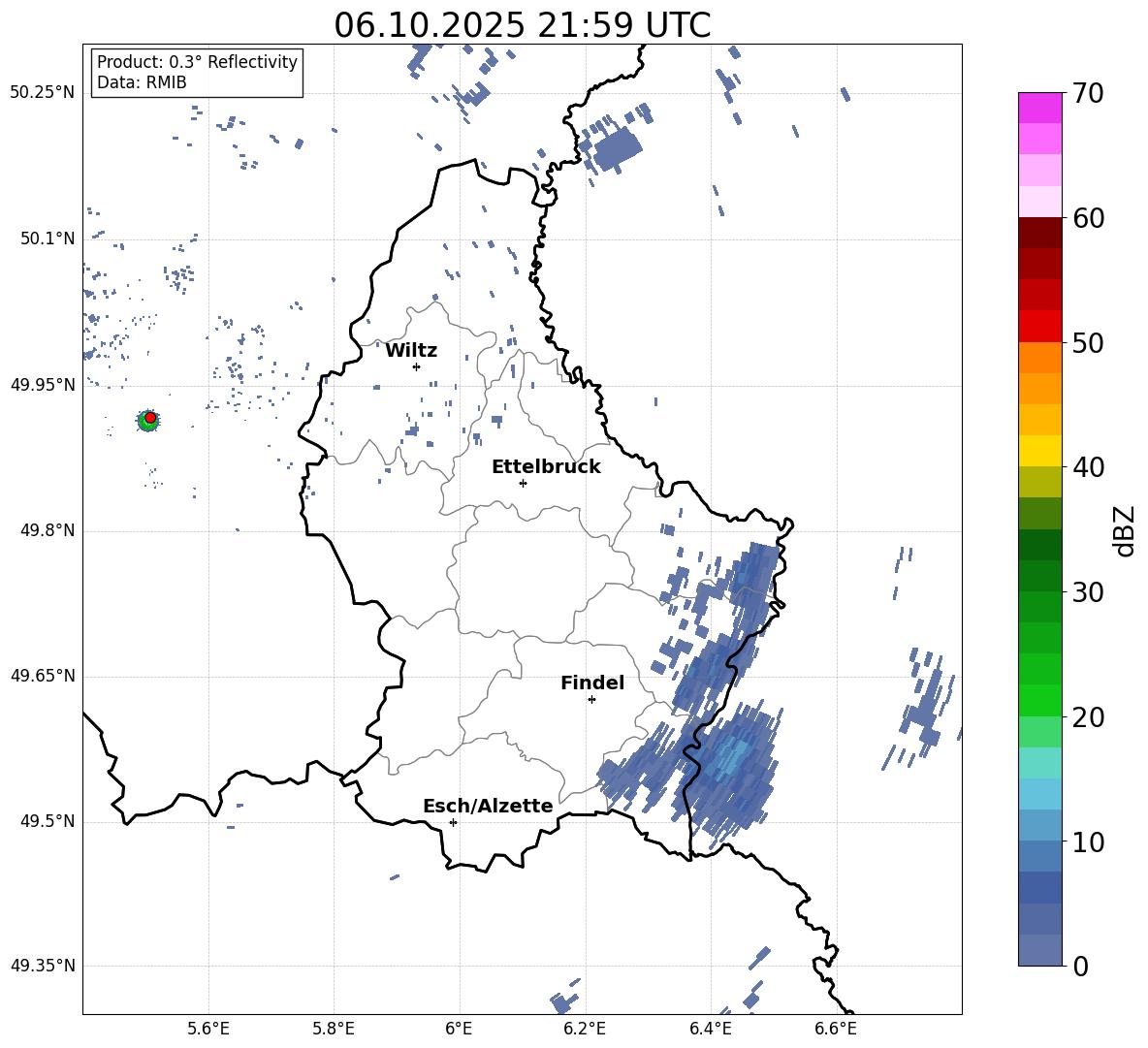Viewport: 1148px width, 1048px height.
Task: Click the dBZ colorbar axis label
Action: tap(1124, 530)
